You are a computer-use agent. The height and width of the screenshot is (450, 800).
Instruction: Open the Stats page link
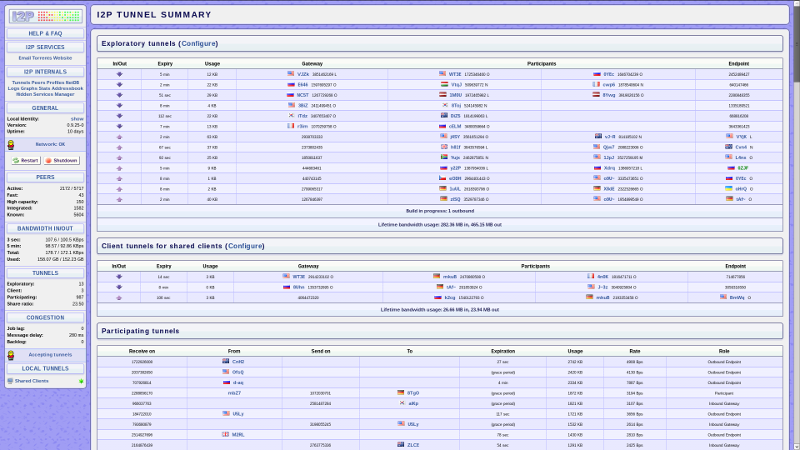(43, 89)
